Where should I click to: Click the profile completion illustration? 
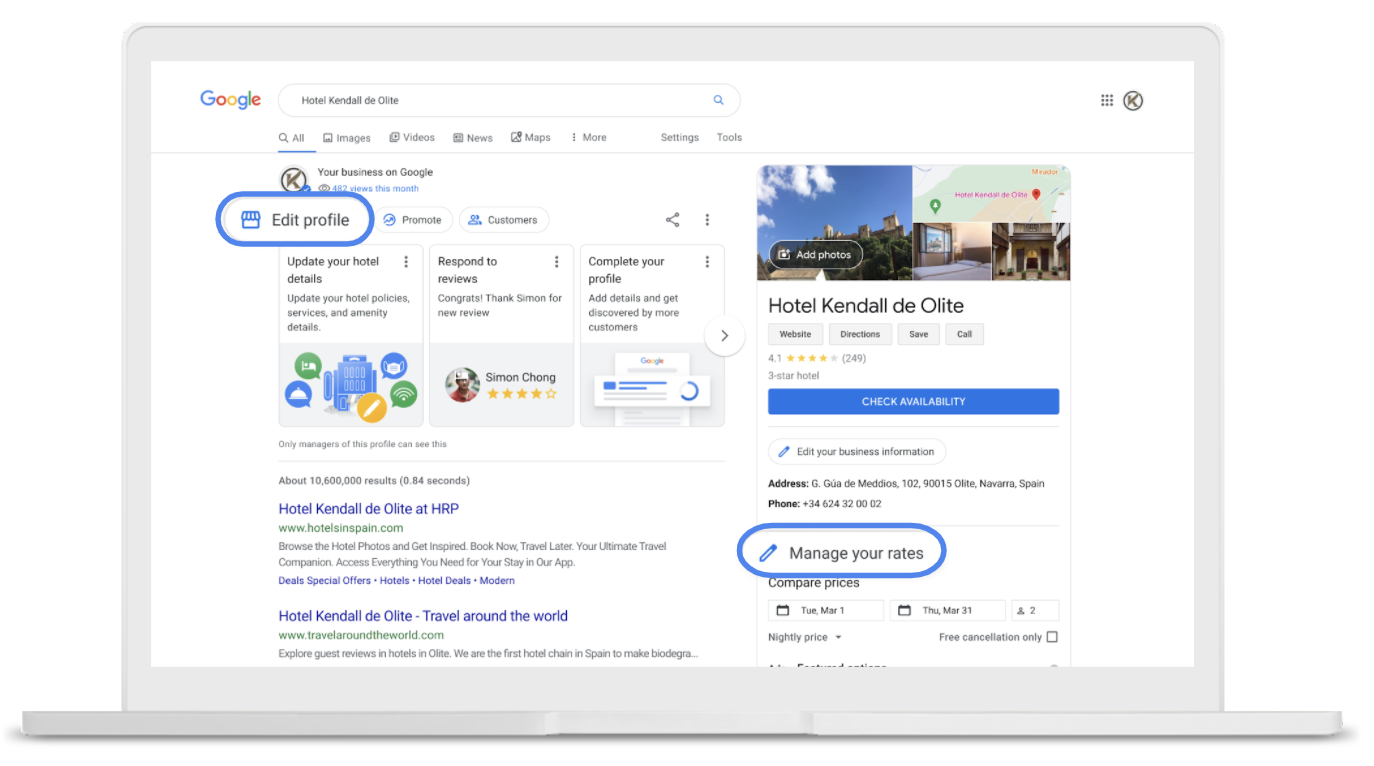pyautogui.click(x=652, y=384)
